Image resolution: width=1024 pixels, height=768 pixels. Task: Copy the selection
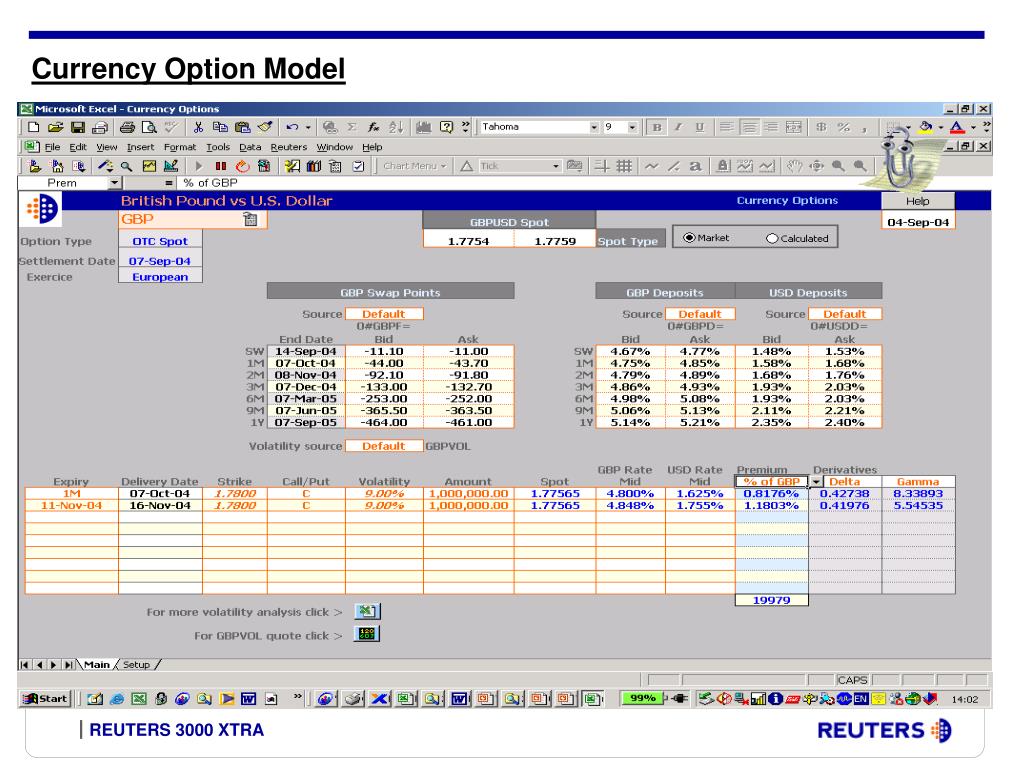220,127
